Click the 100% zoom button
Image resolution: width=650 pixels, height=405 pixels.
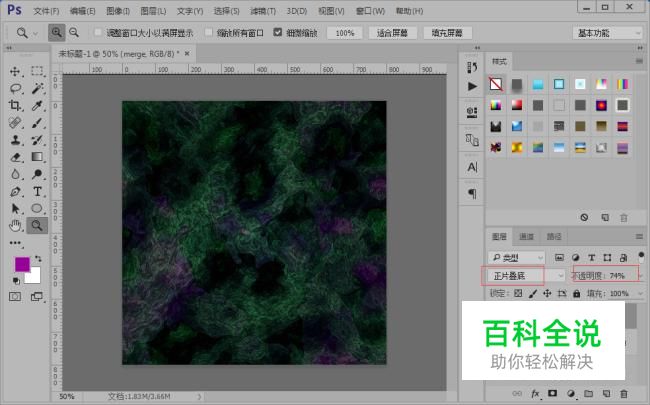point(345,33)
